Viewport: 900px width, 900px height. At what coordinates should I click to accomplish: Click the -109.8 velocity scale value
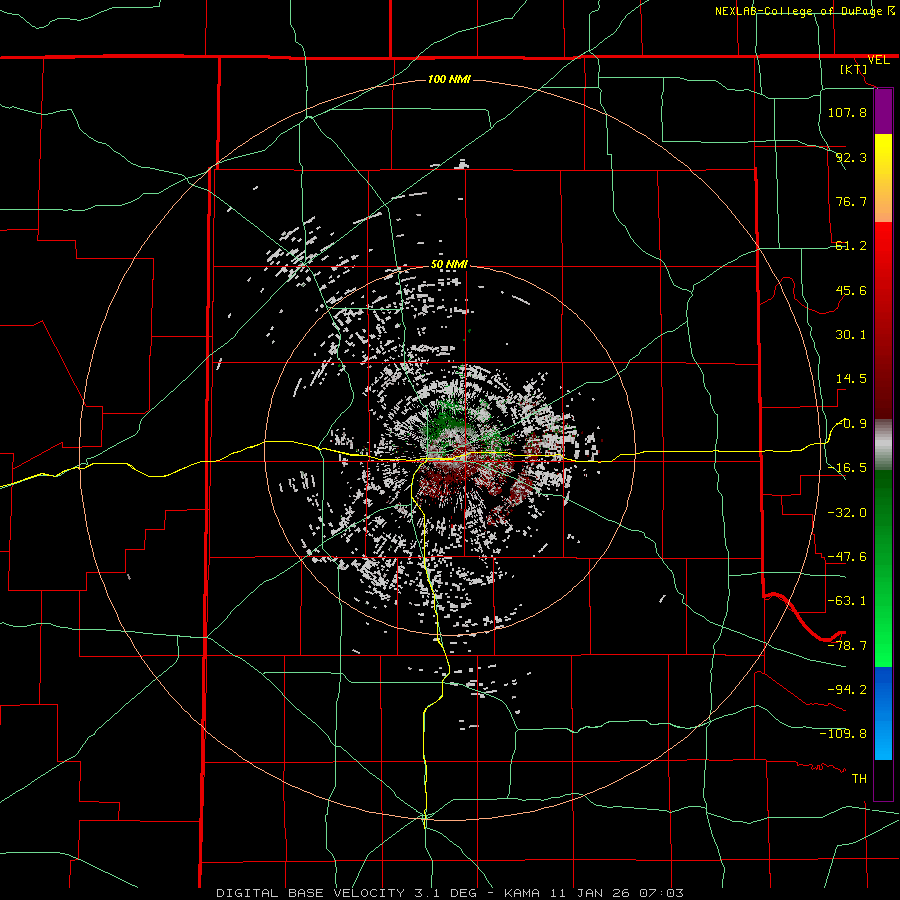click(x=843, y=734)
